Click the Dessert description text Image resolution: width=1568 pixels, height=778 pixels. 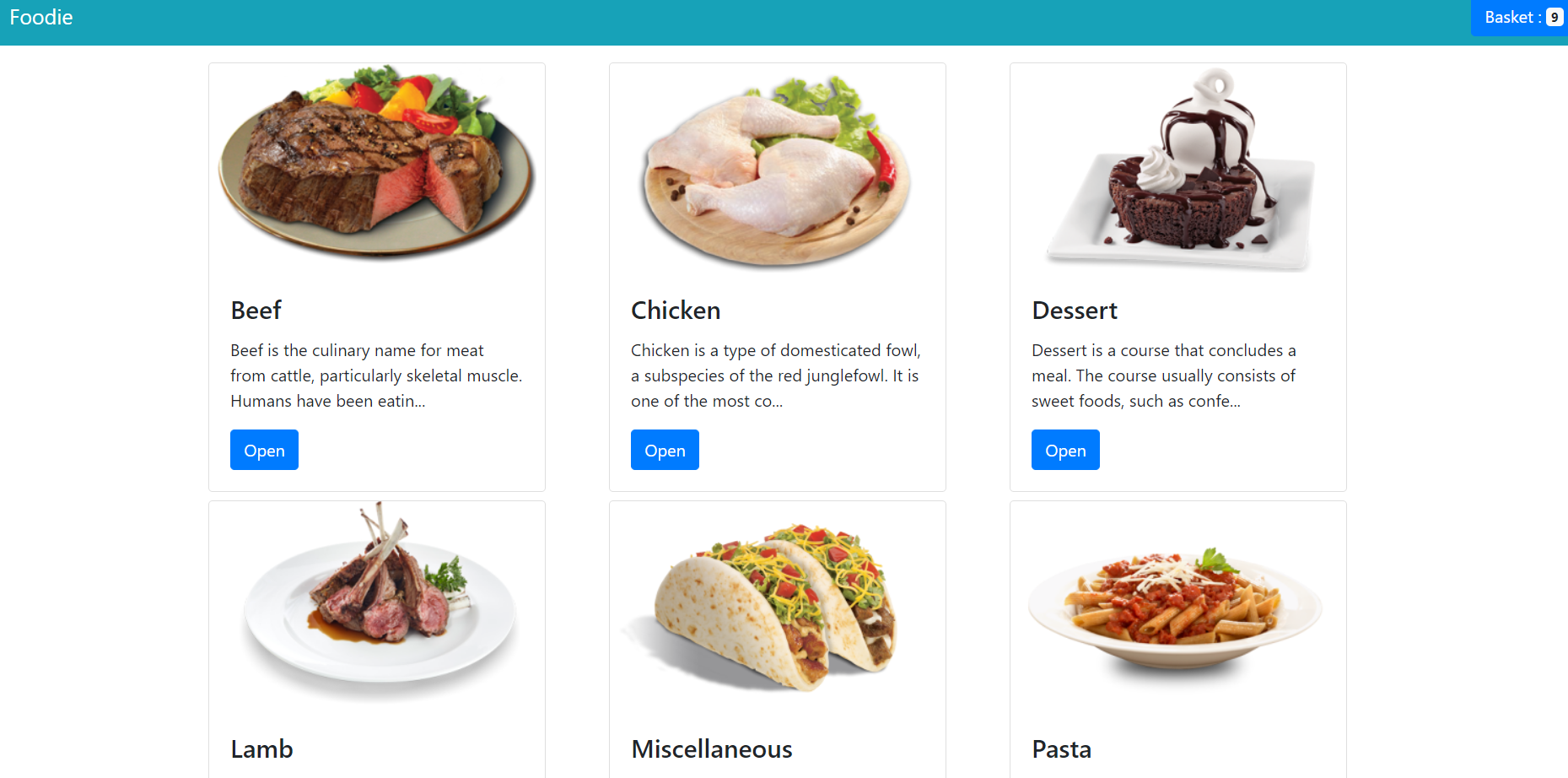(1164, 375)
